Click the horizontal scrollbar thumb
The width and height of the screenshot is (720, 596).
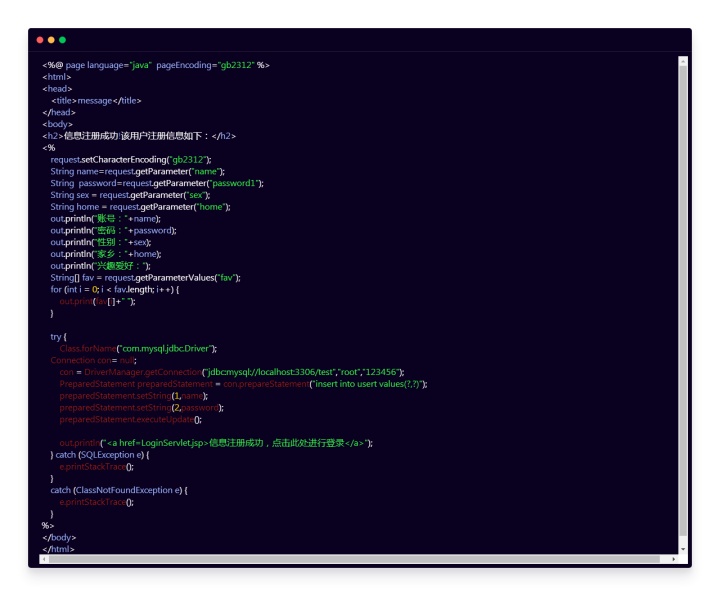point(354,559)
